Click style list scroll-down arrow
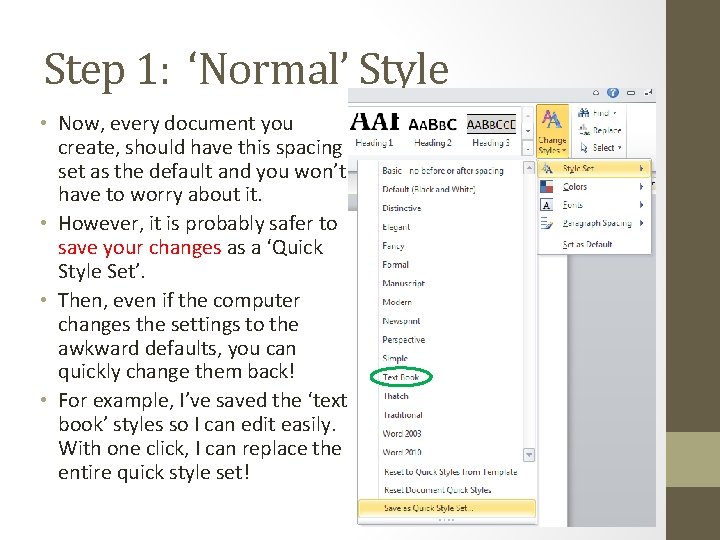Image resolution: width=720 pixels, height=540 pixels. (x=529, y=455)
